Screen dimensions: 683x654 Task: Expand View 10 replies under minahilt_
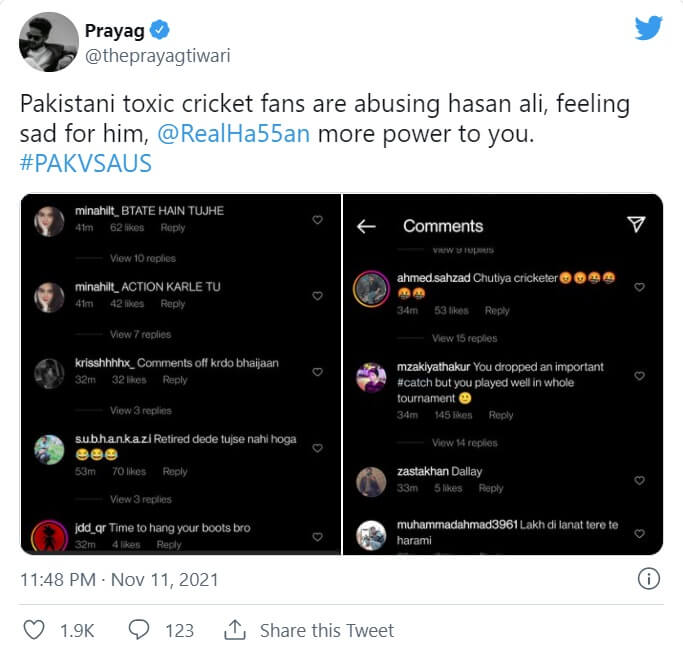click(141, 258)
